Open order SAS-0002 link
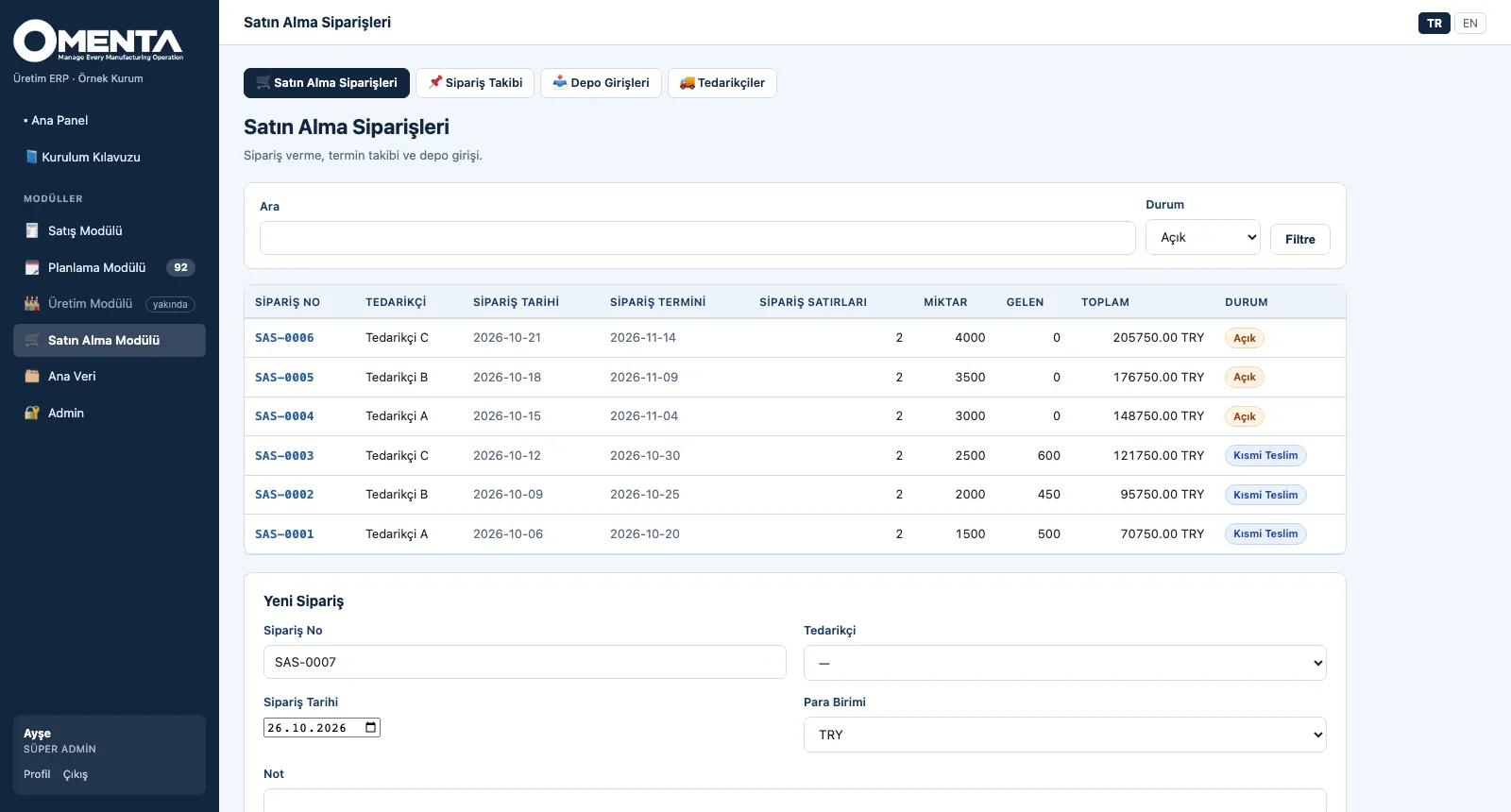This screenshot has width=1511, height=812. pyautogui.click(x=284, y=494)
